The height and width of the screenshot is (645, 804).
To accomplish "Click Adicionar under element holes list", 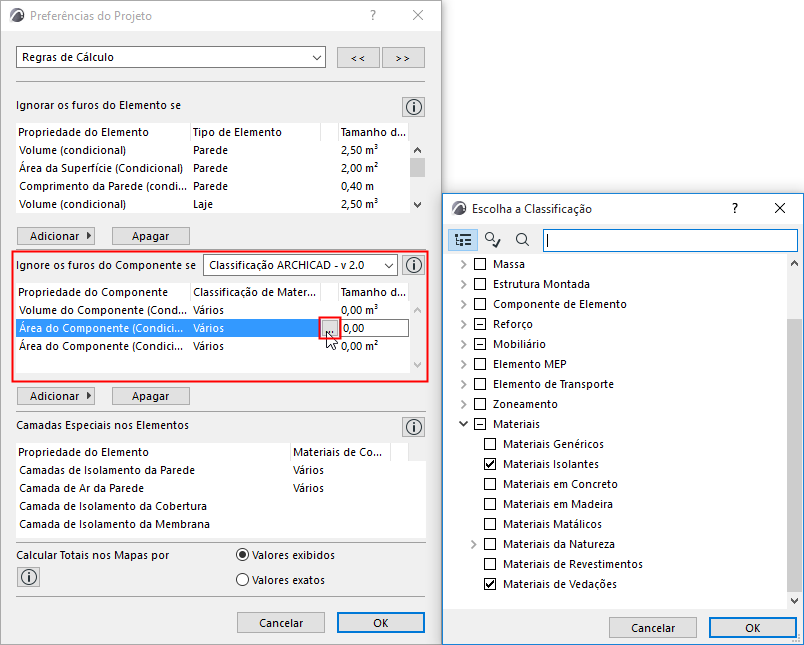I will click(56, 236).
